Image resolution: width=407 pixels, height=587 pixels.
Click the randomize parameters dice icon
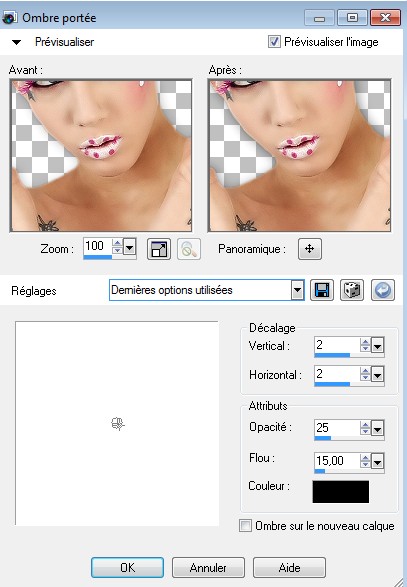coord(352,290)
